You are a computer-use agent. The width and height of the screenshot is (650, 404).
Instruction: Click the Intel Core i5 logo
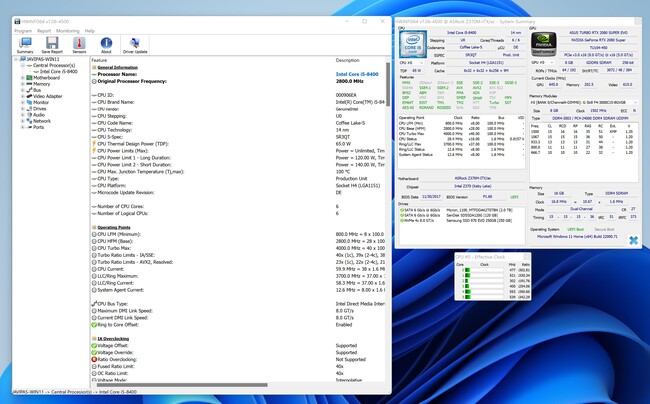pyautogui.click(x=411, y=46)
